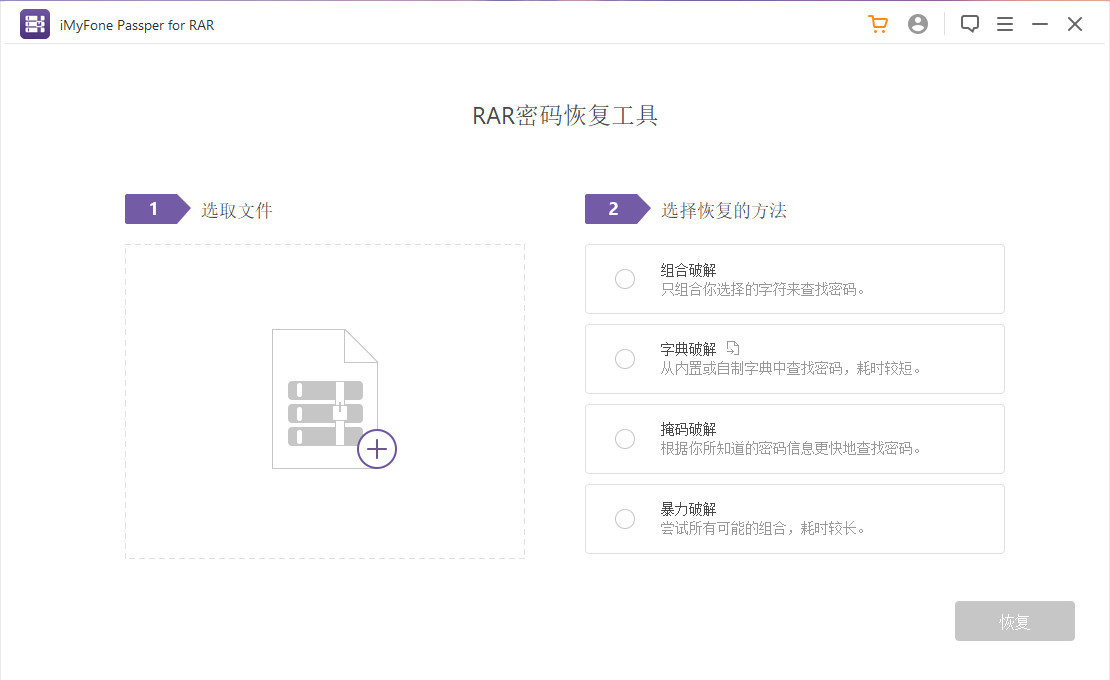Open the feedback chat bubble icon
This screenshot has width=1110, height=680.
coord(969,25)
